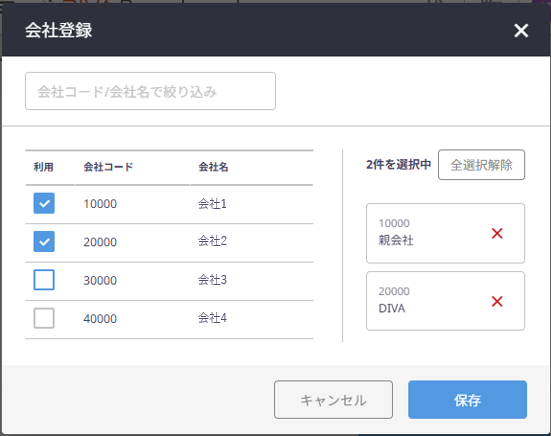The height and width of the screenshot is (436, 551).
Task: Select the 40000 code cell
Action: coord(100,319)
